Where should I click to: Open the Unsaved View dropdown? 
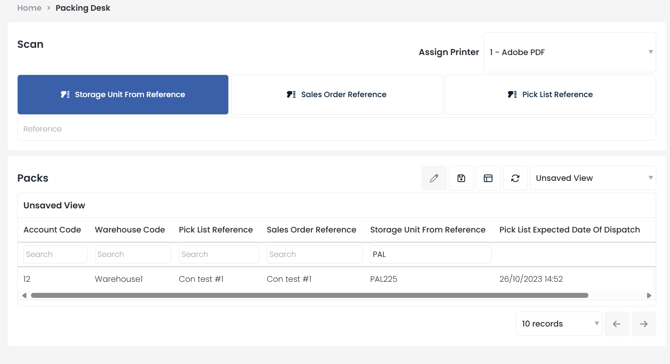click(593, 178)
